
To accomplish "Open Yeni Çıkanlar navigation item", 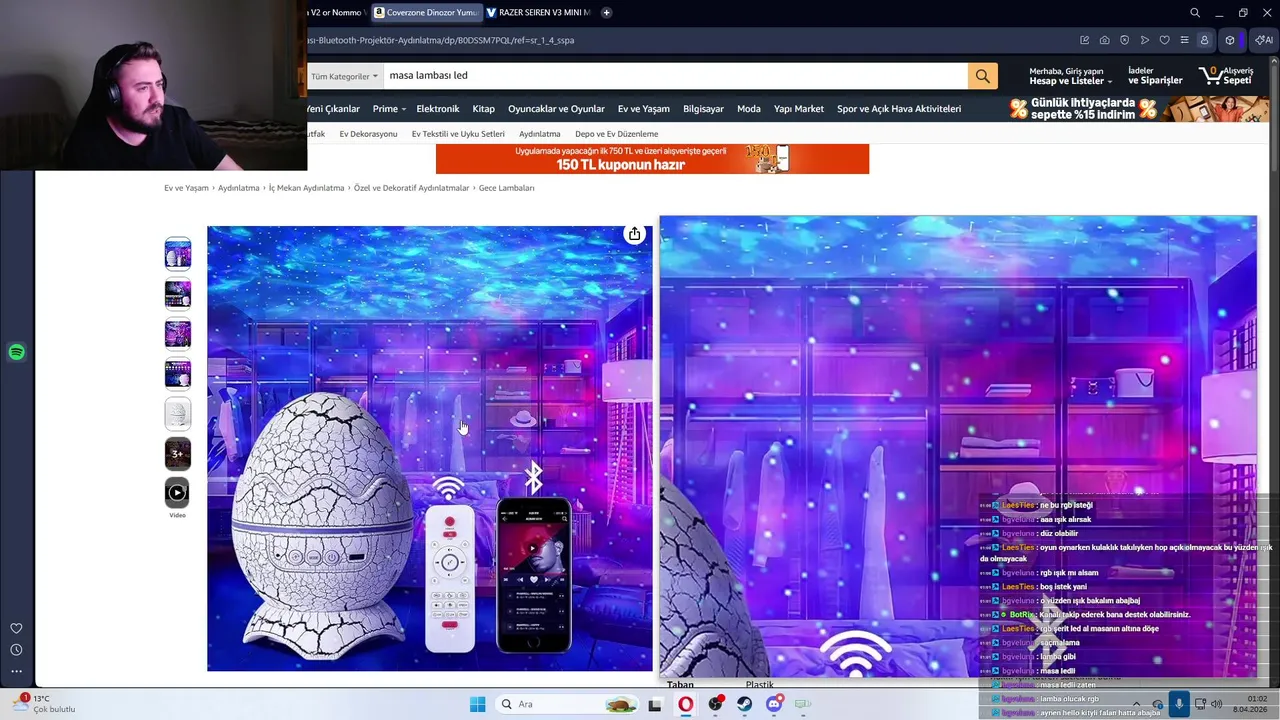I will [x=333, y=109].
